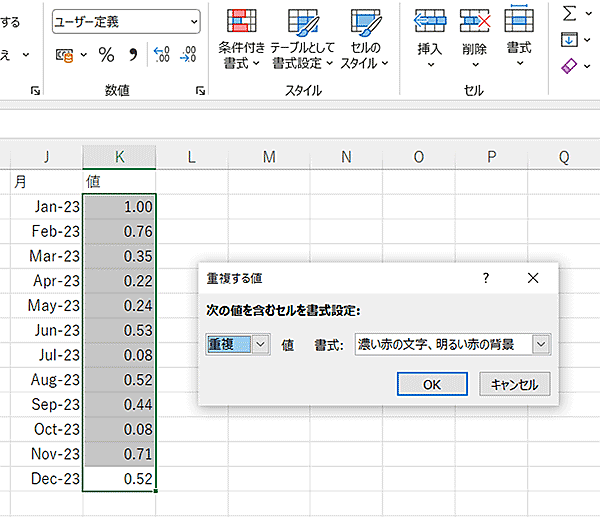Click the increase decimal places icon

(162, 55)
